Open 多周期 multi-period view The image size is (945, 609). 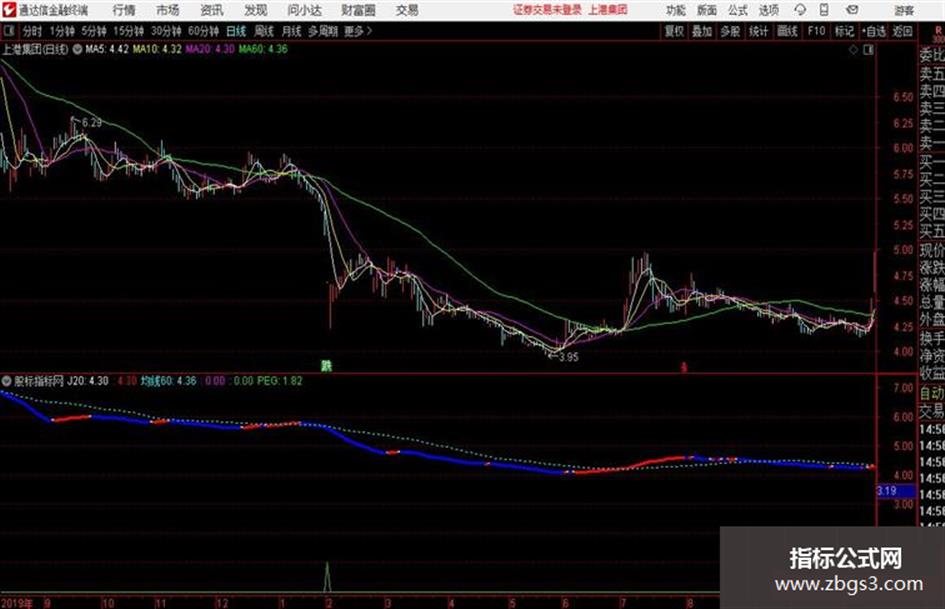click(323, 31)
